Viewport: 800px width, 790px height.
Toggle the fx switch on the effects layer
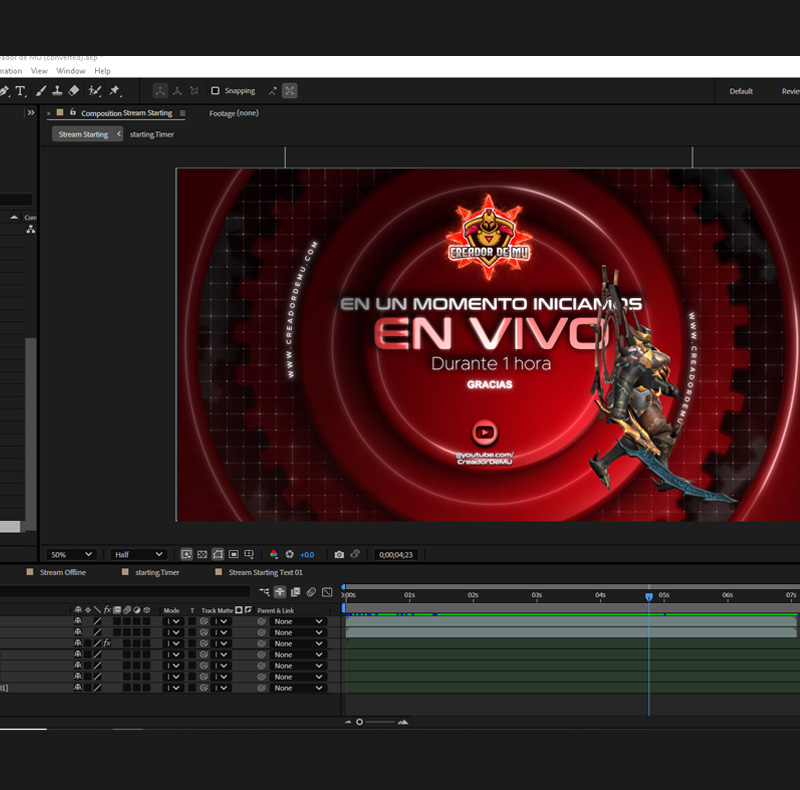click(107, 643)
